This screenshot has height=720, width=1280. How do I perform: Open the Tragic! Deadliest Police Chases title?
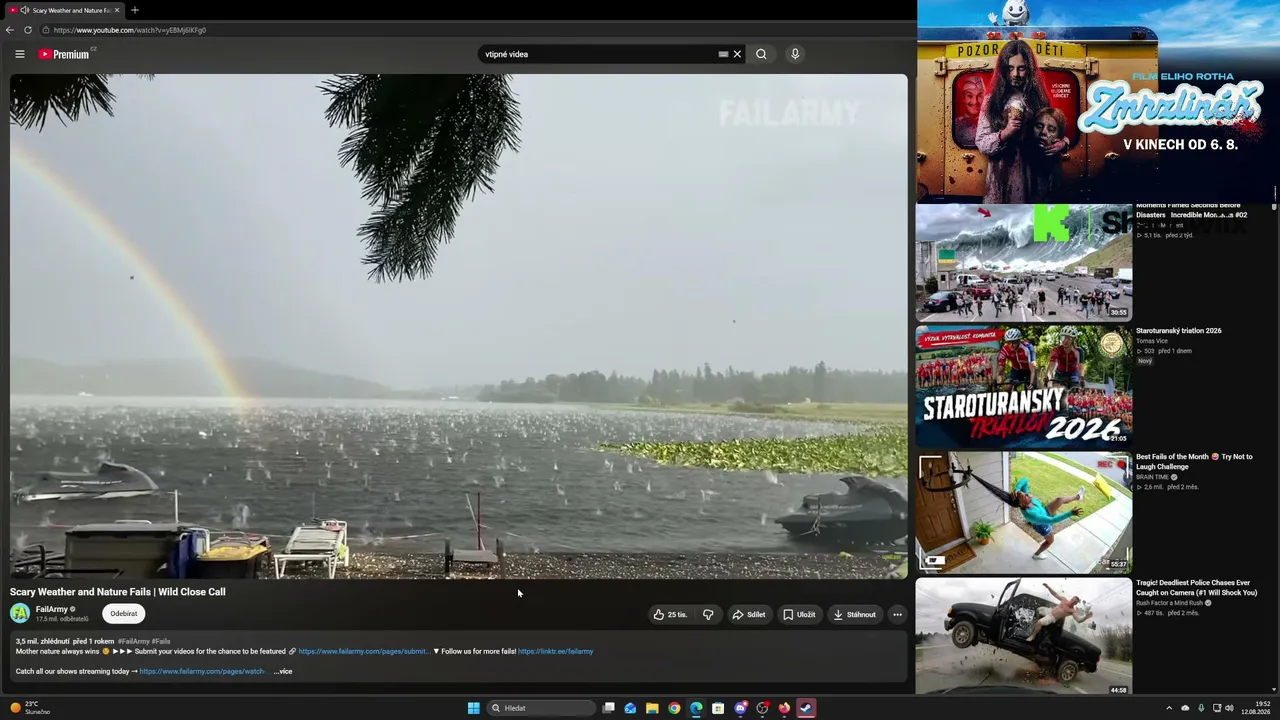click(x=1196, y=588)
